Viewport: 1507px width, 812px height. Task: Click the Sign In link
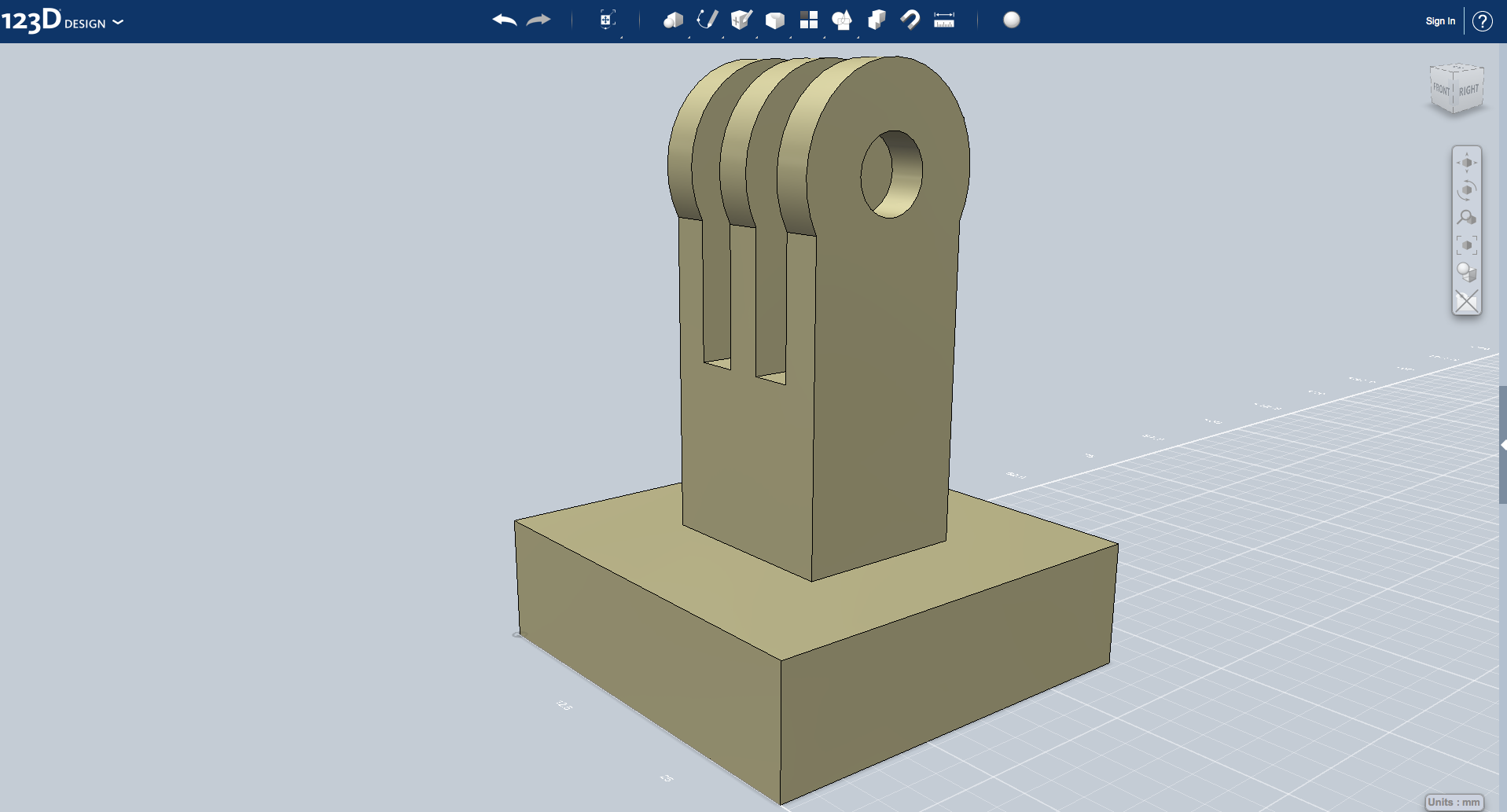(x=1440, y=21)
